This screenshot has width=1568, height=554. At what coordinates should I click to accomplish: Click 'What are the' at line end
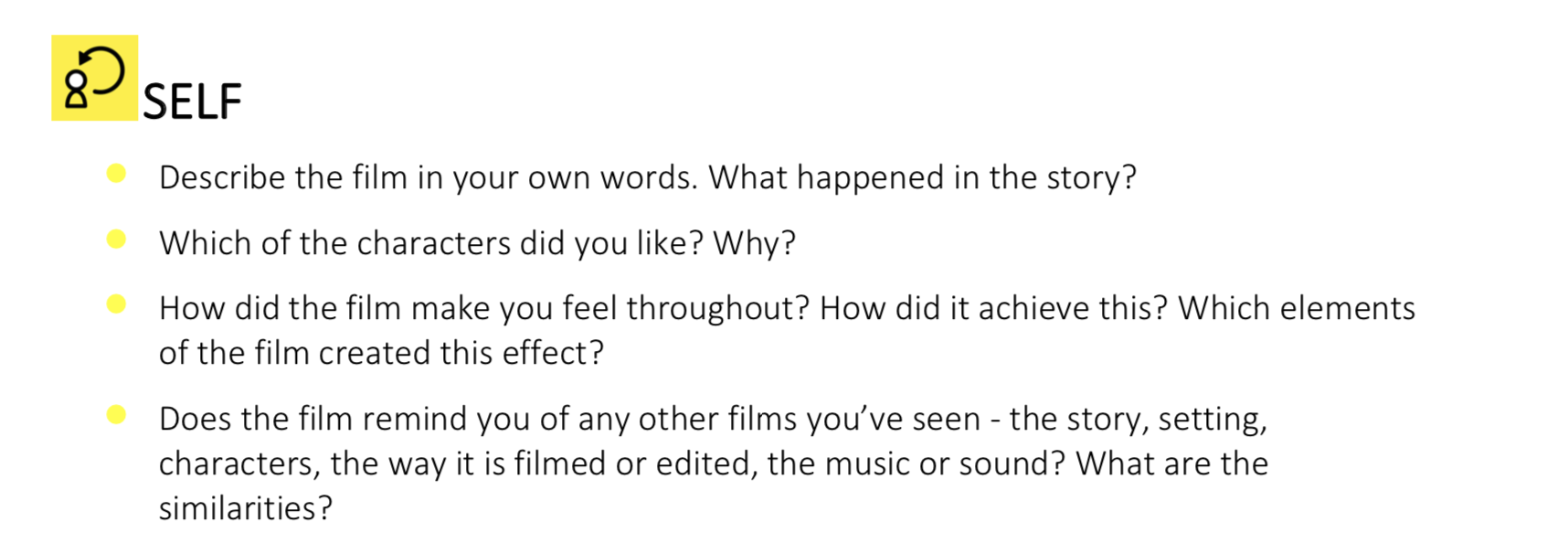tap(1172, 463)
